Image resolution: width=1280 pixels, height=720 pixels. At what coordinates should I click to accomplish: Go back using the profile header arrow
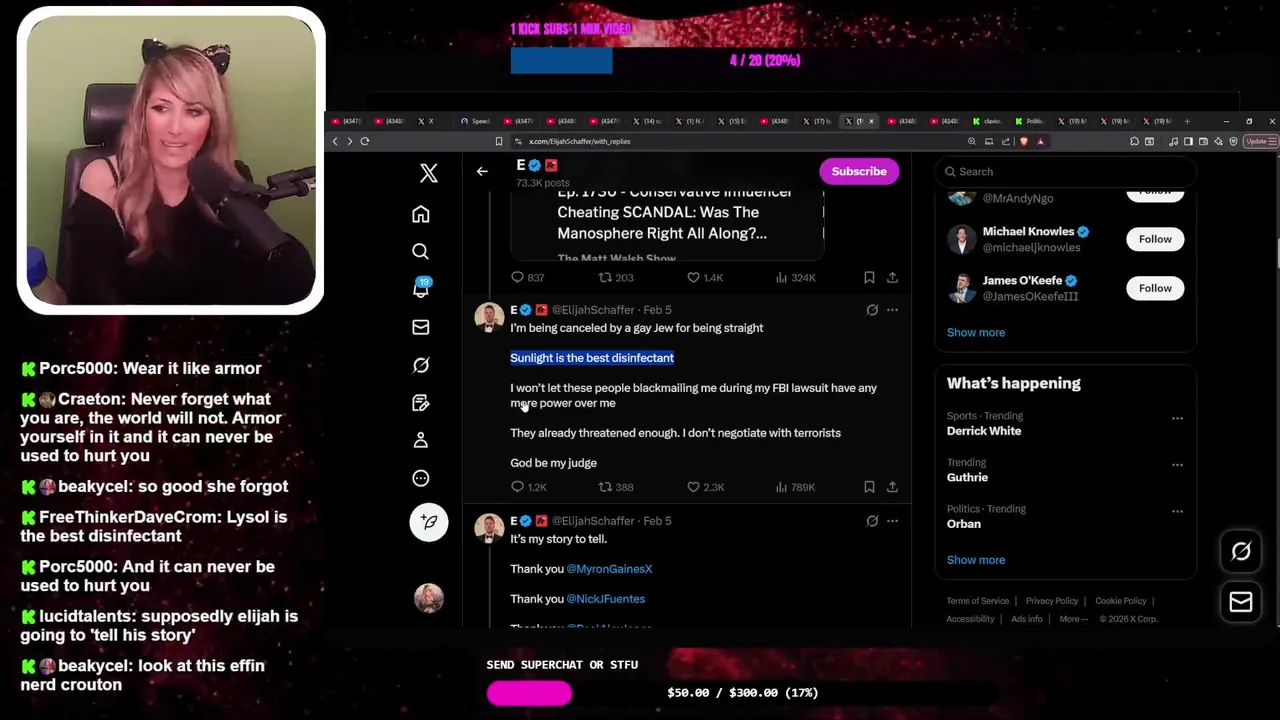coord(482,171)
